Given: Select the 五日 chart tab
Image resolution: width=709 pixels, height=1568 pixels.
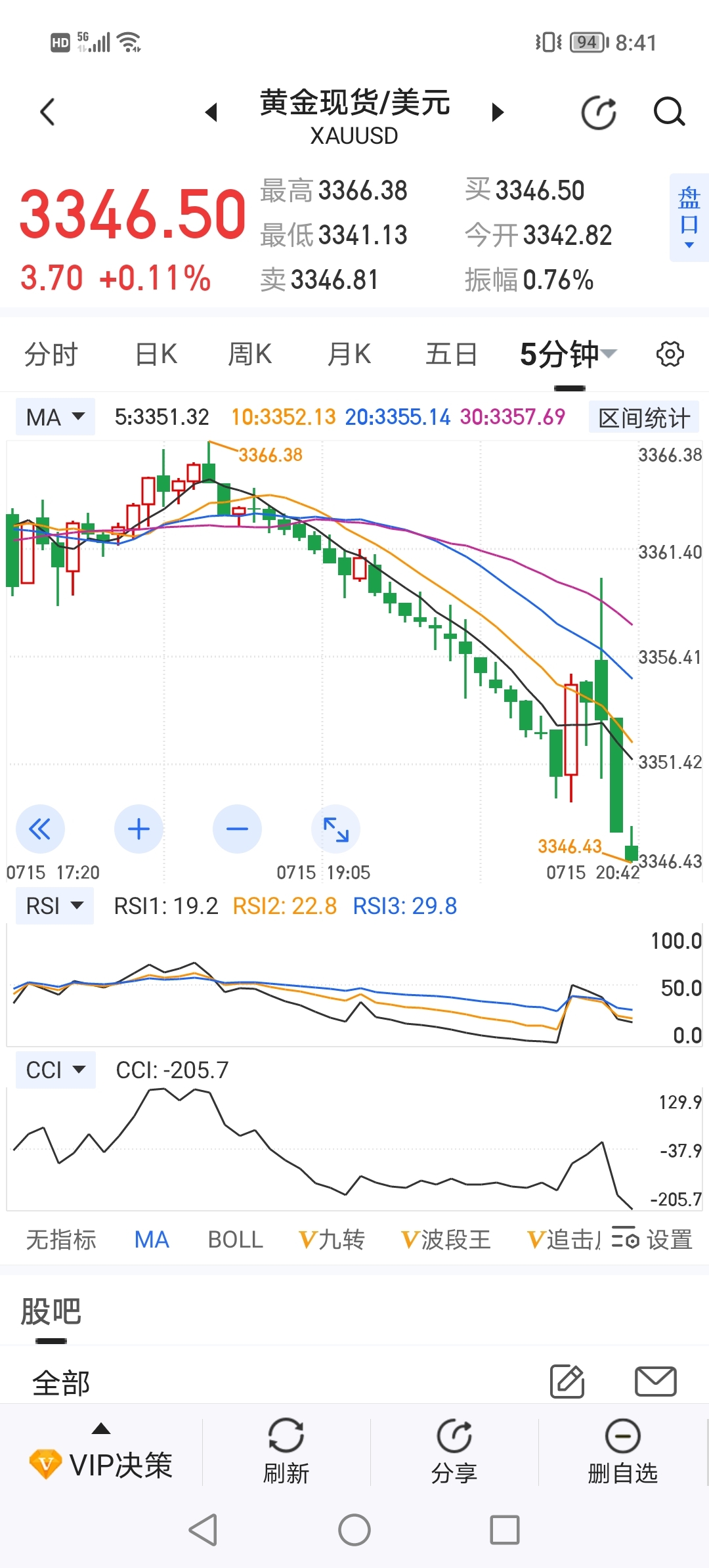Looking at the screenshot, I should point(451,355).
